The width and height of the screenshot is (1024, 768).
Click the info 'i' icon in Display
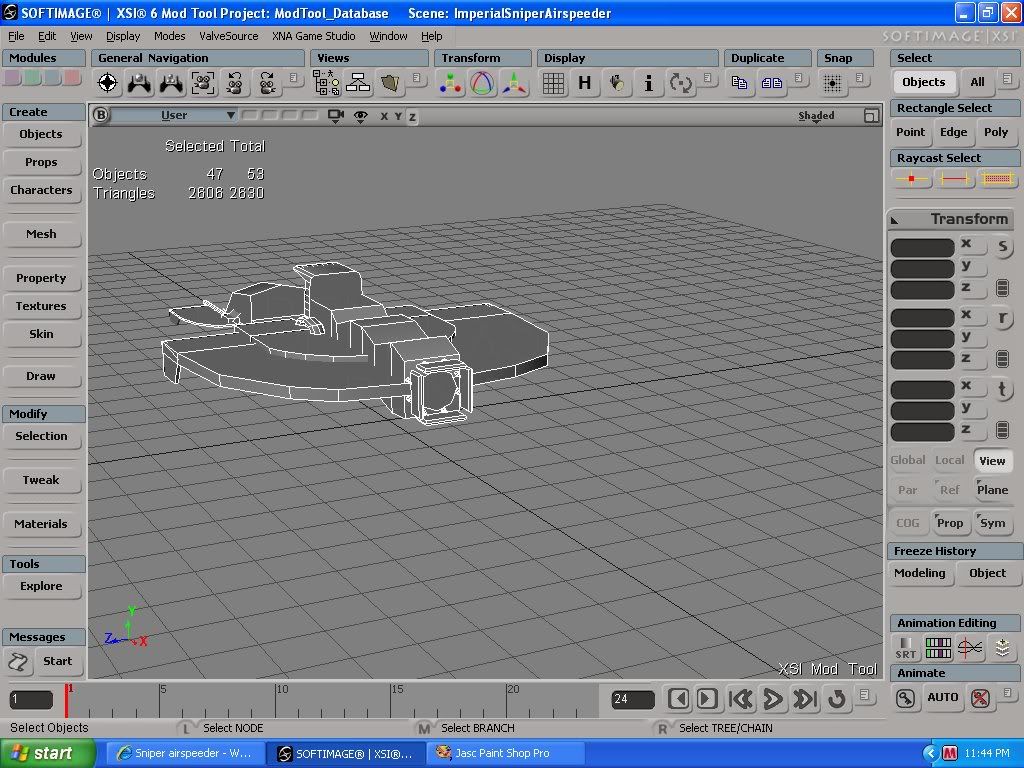pos(648,83)
